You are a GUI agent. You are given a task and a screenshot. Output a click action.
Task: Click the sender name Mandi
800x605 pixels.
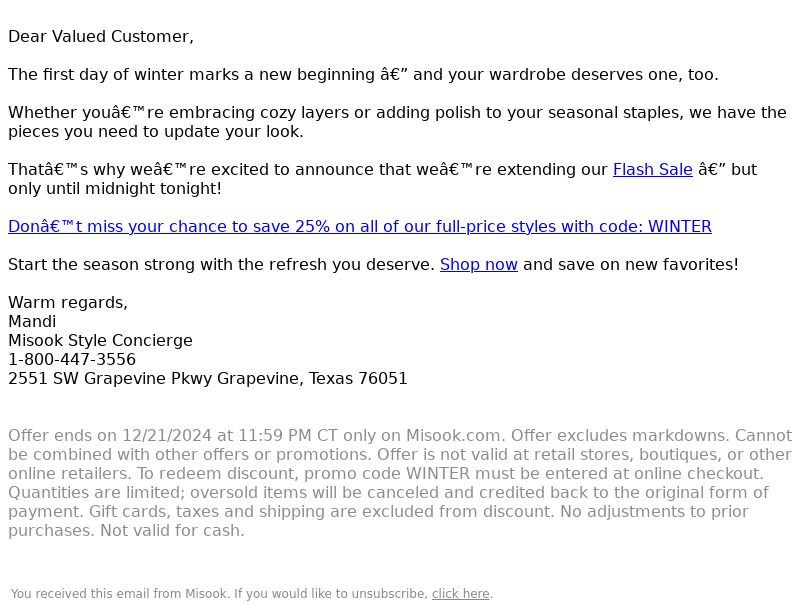pyautogui.click(x=32, y=322)
